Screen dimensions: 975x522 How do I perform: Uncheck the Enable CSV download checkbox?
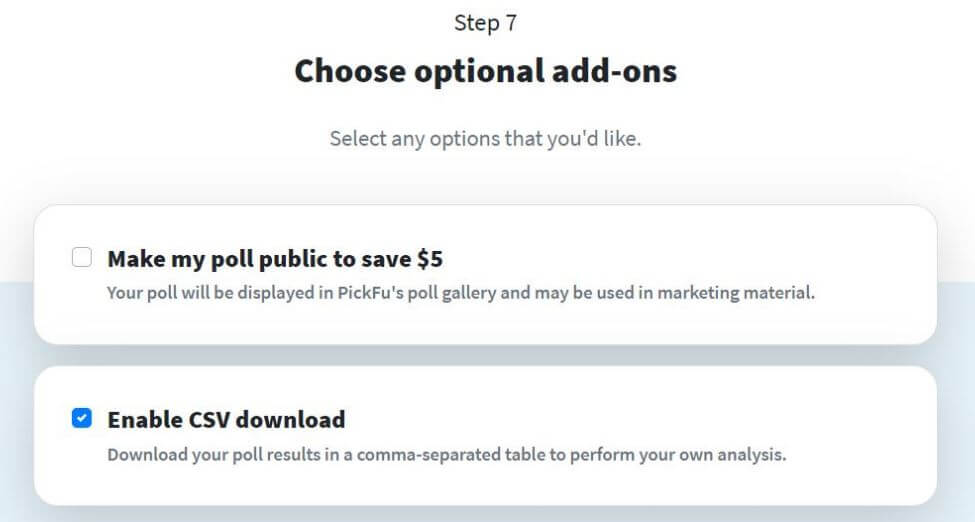[82, 419]
